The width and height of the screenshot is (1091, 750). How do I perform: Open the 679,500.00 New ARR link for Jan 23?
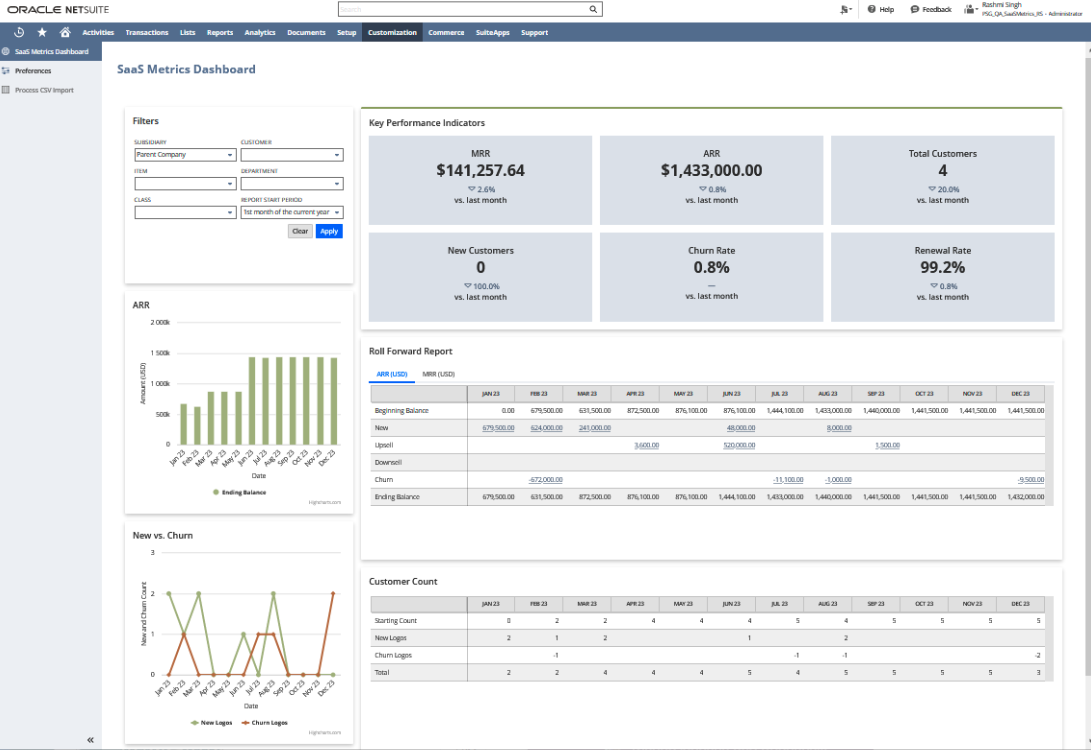tap(498, 428)
